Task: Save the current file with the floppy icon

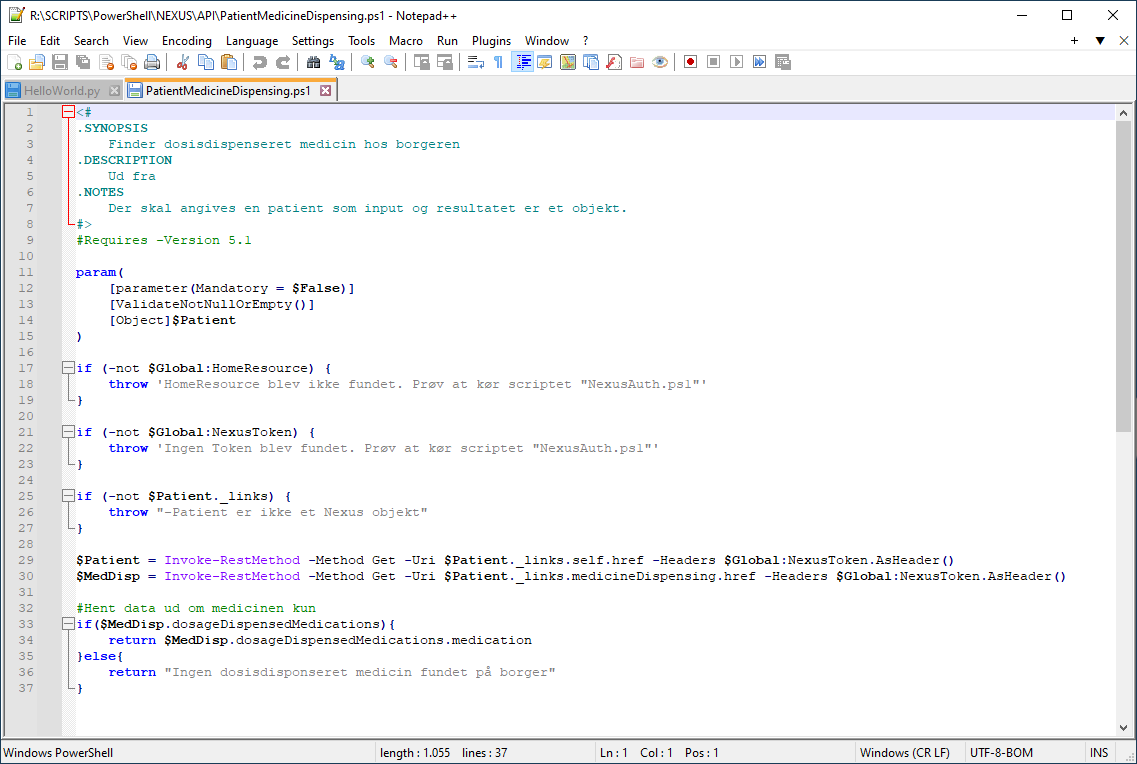Action: click(x=60, y=62)
